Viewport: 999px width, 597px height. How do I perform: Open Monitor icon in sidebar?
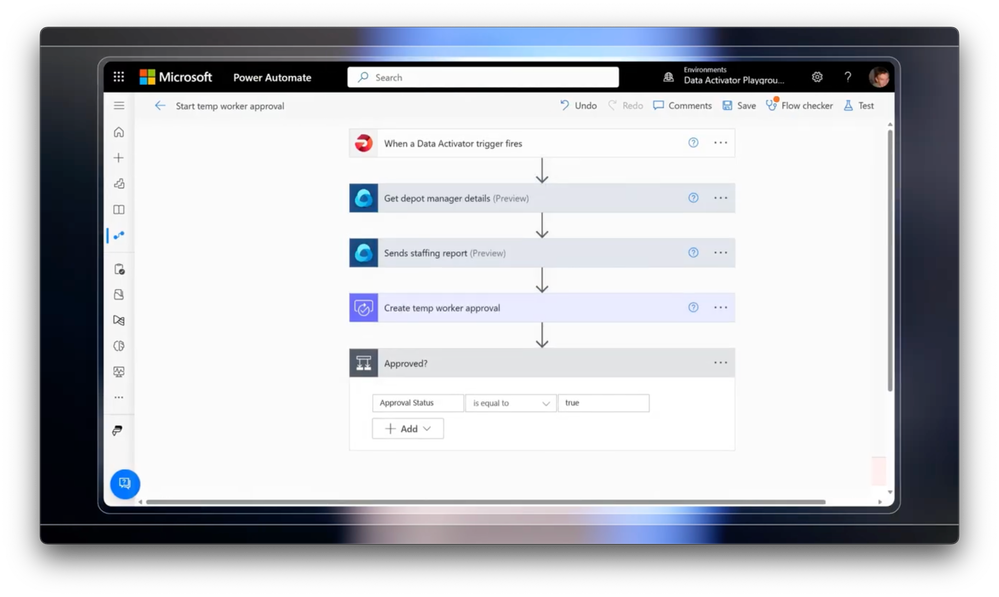pos(119,371)
